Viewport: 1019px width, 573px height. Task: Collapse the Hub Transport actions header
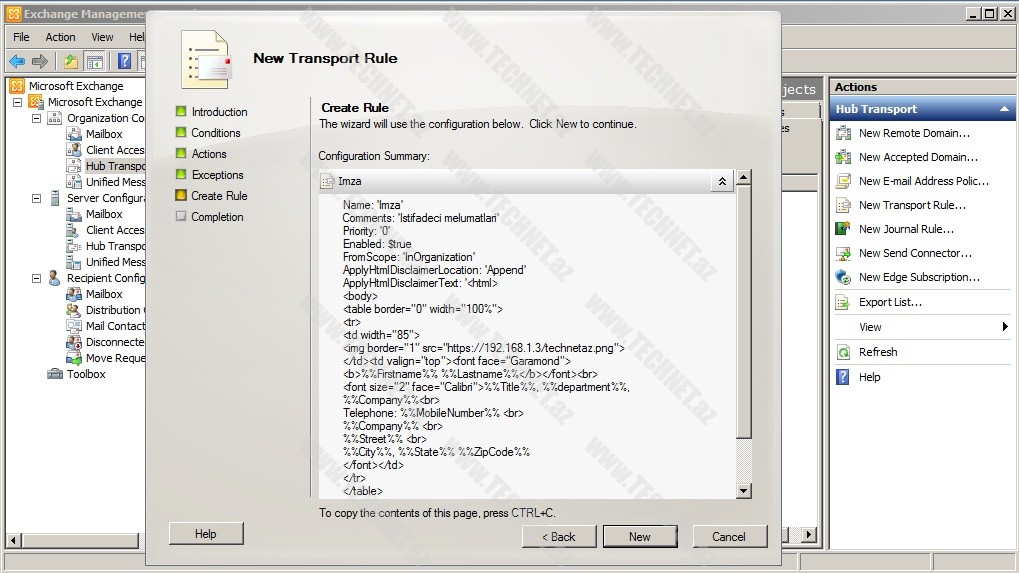[1004, 109]
